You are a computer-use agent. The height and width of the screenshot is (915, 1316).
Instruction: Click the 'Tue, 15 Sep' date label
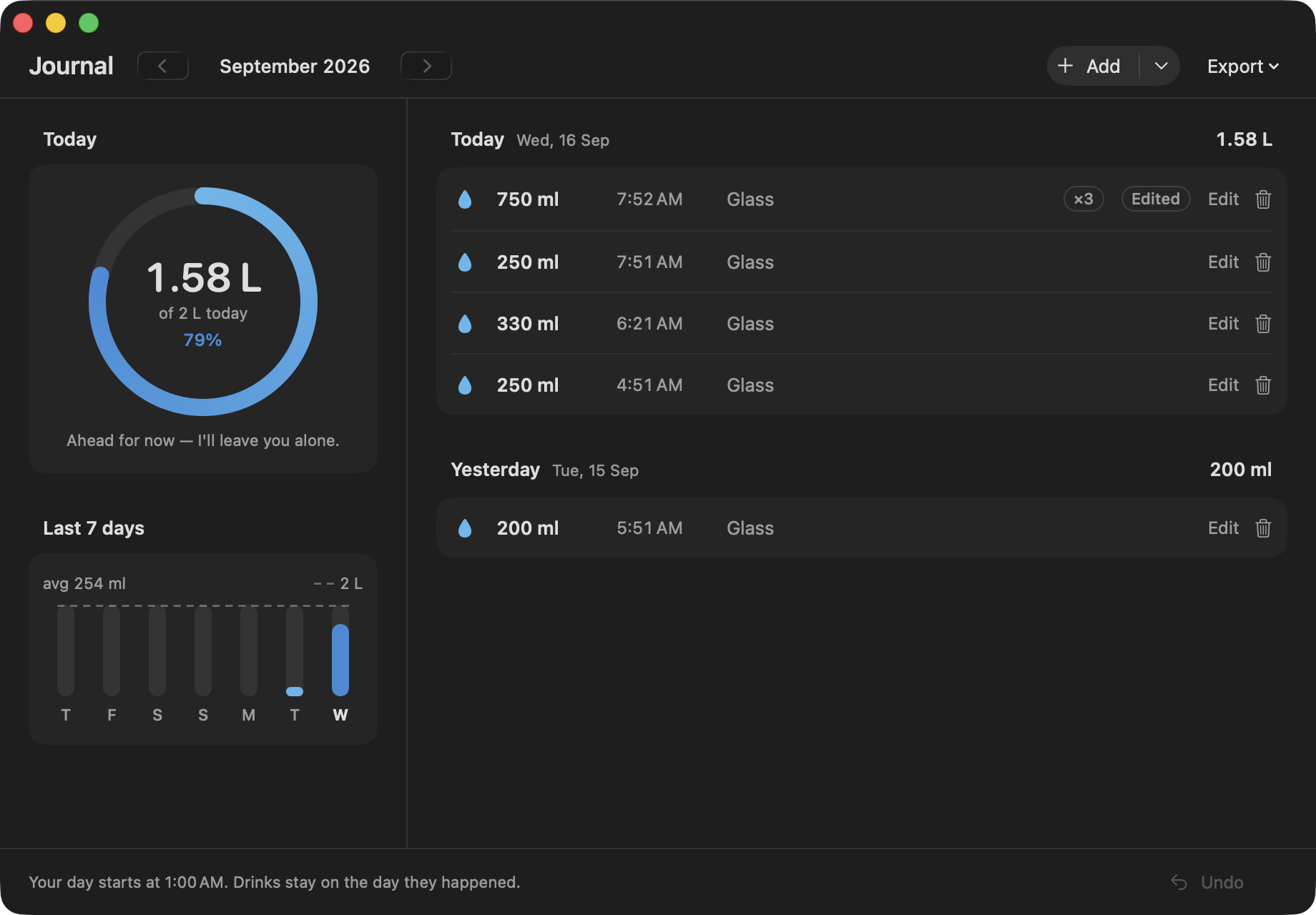click(596, 470)
